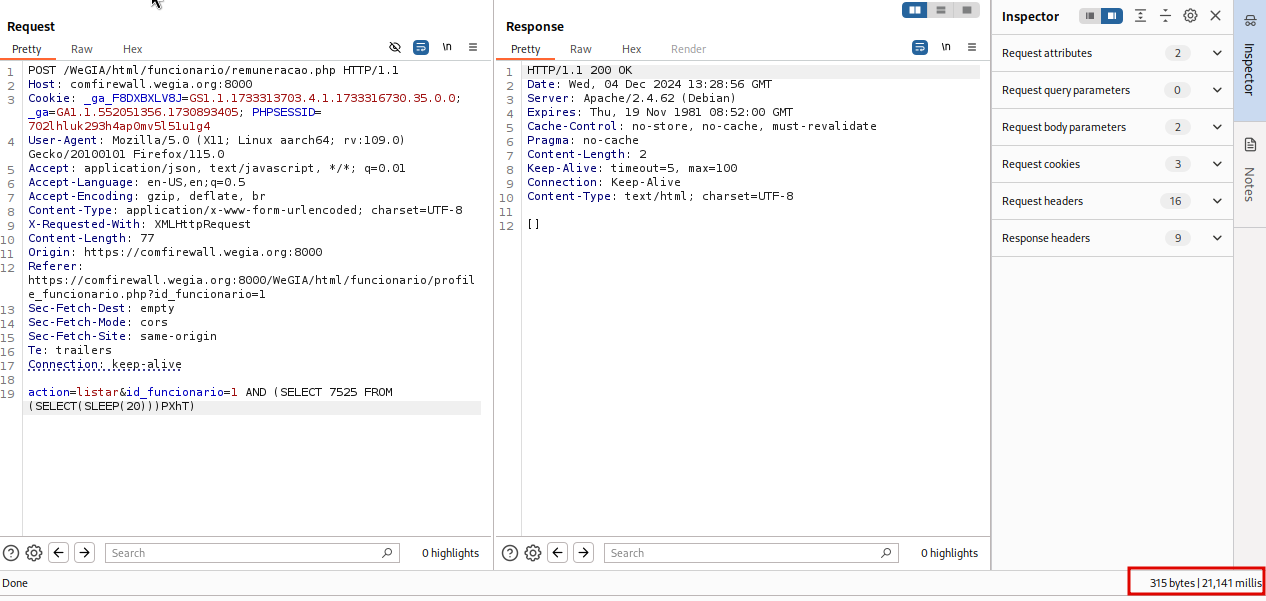1266x601 pixels.
Task: Click the POST remuneracao.php request line
Action: pyautogui.click(x=213, y=70)
